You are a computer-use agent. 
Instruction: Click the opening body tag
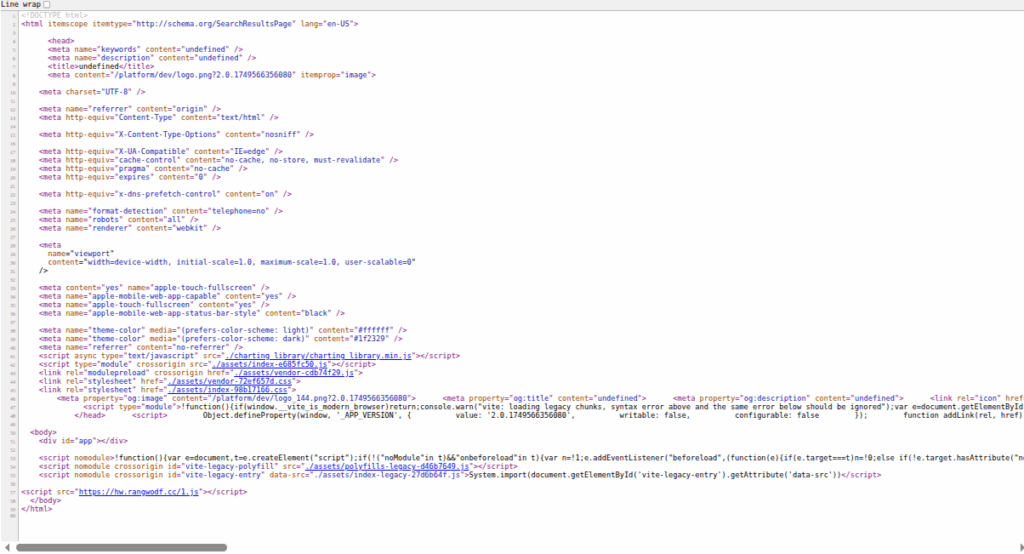pos(44,432)
